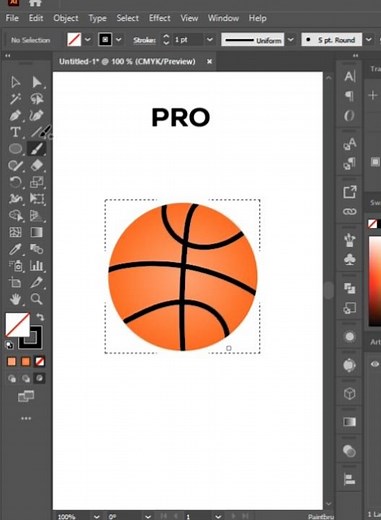Open the Window menu
The width and height of the screenshot is (381, 520).
click(x=223, y=18)
